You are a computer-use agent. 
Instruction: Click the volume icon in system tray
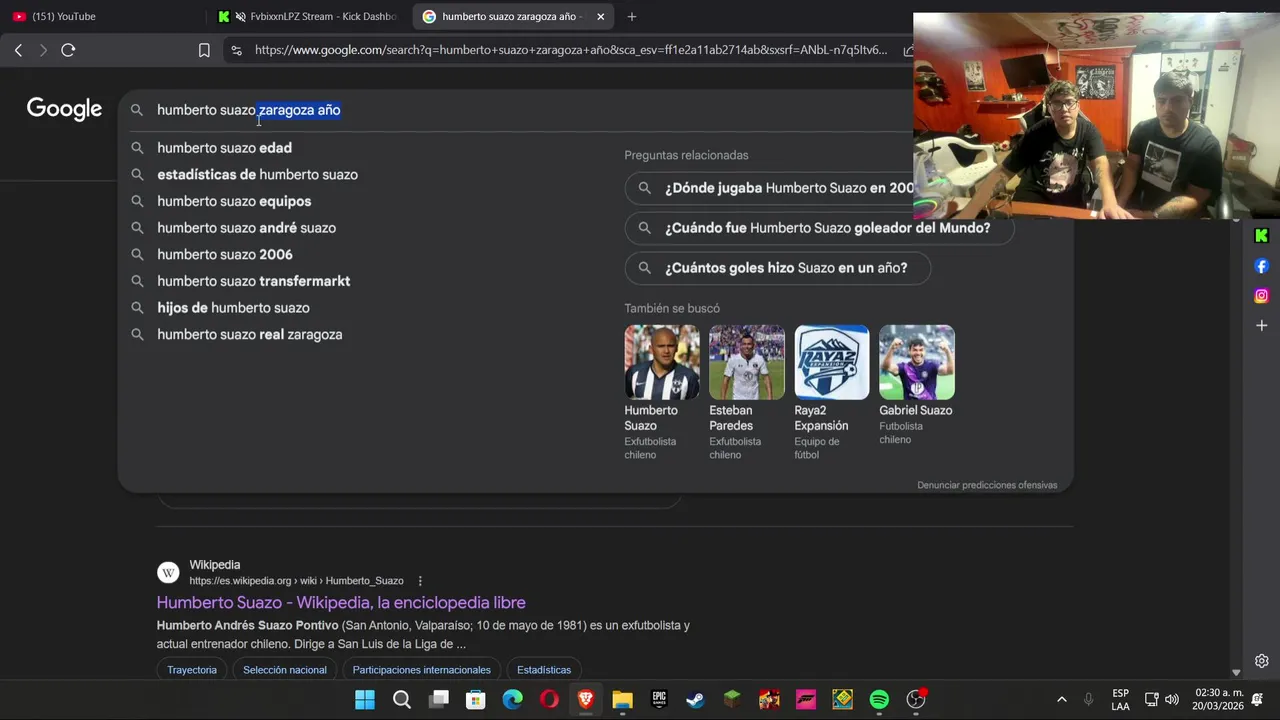coord(1171,699)
